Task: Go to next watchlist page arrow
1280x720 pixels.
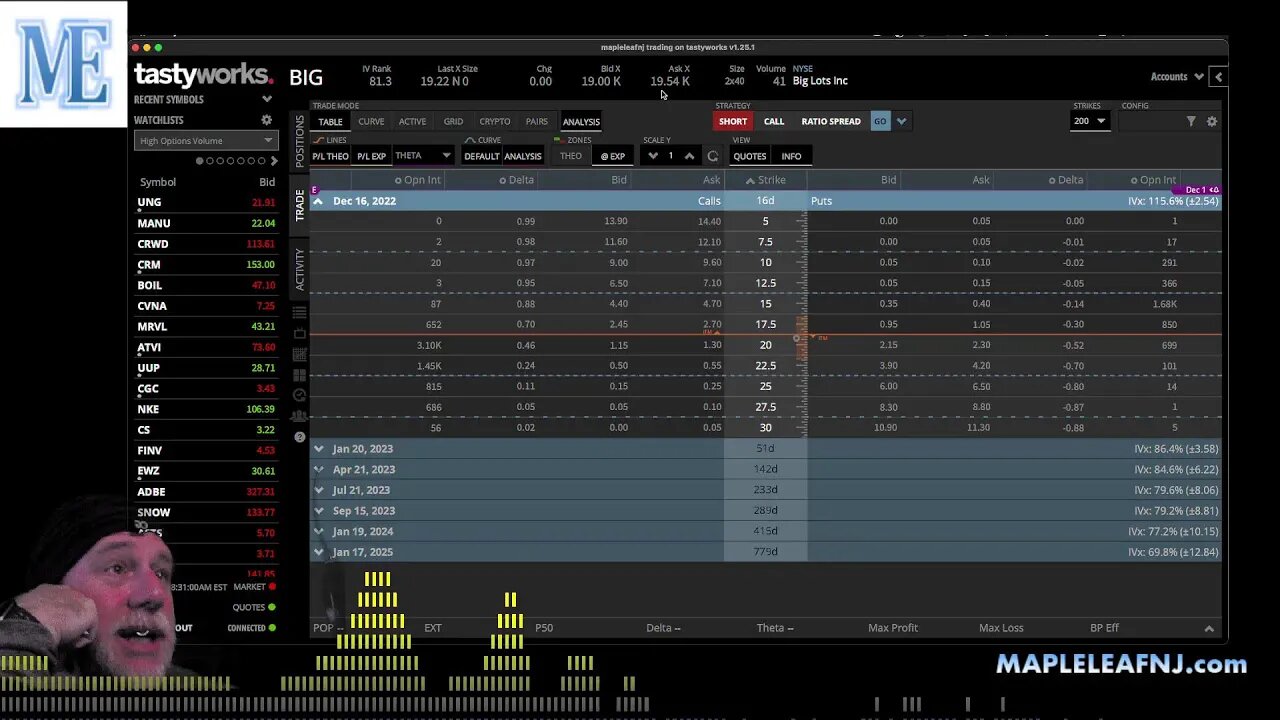Action: pyautogui.click(x=274, y=161)
